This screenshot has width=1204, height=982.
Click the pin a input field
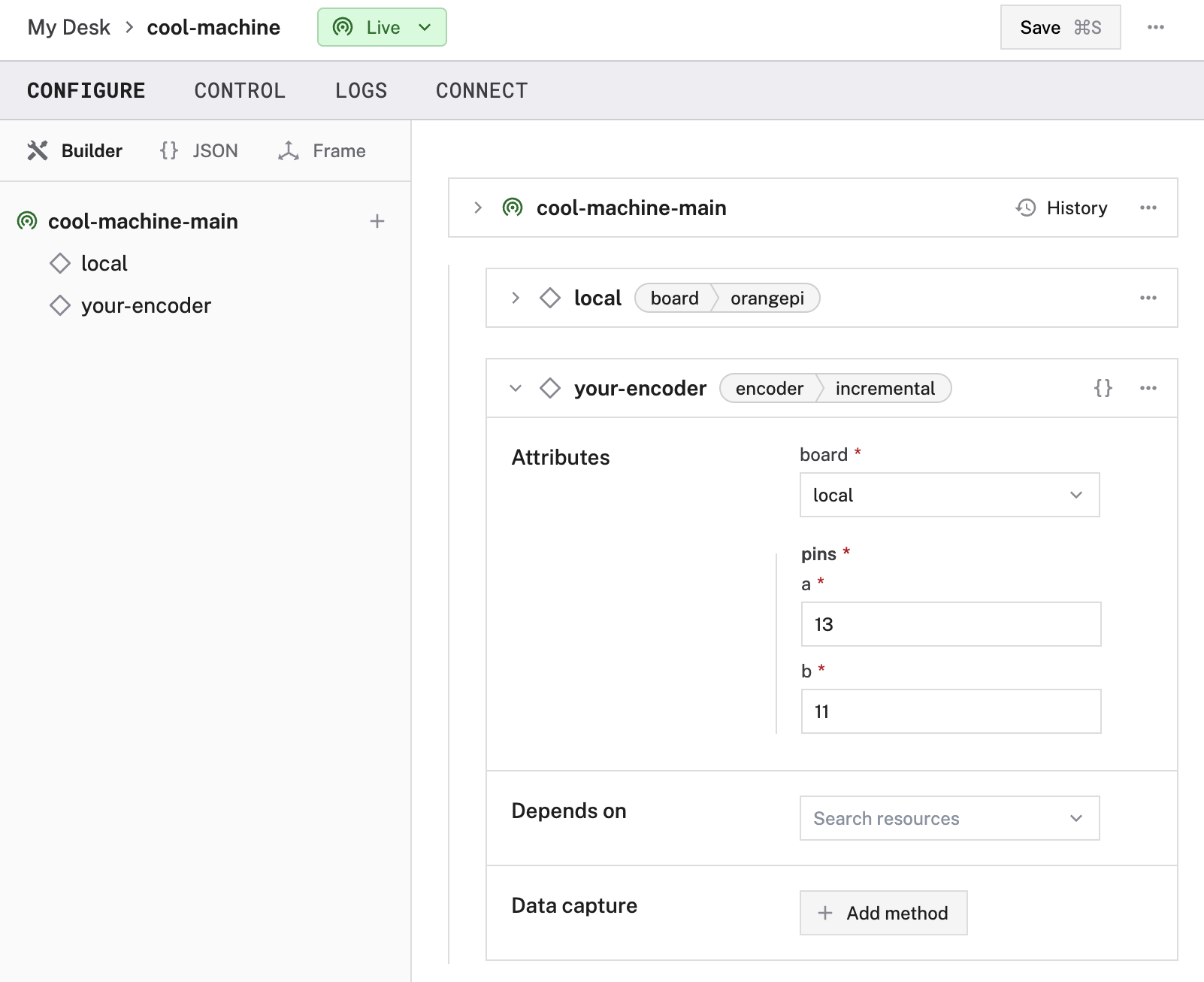(951, 624)
